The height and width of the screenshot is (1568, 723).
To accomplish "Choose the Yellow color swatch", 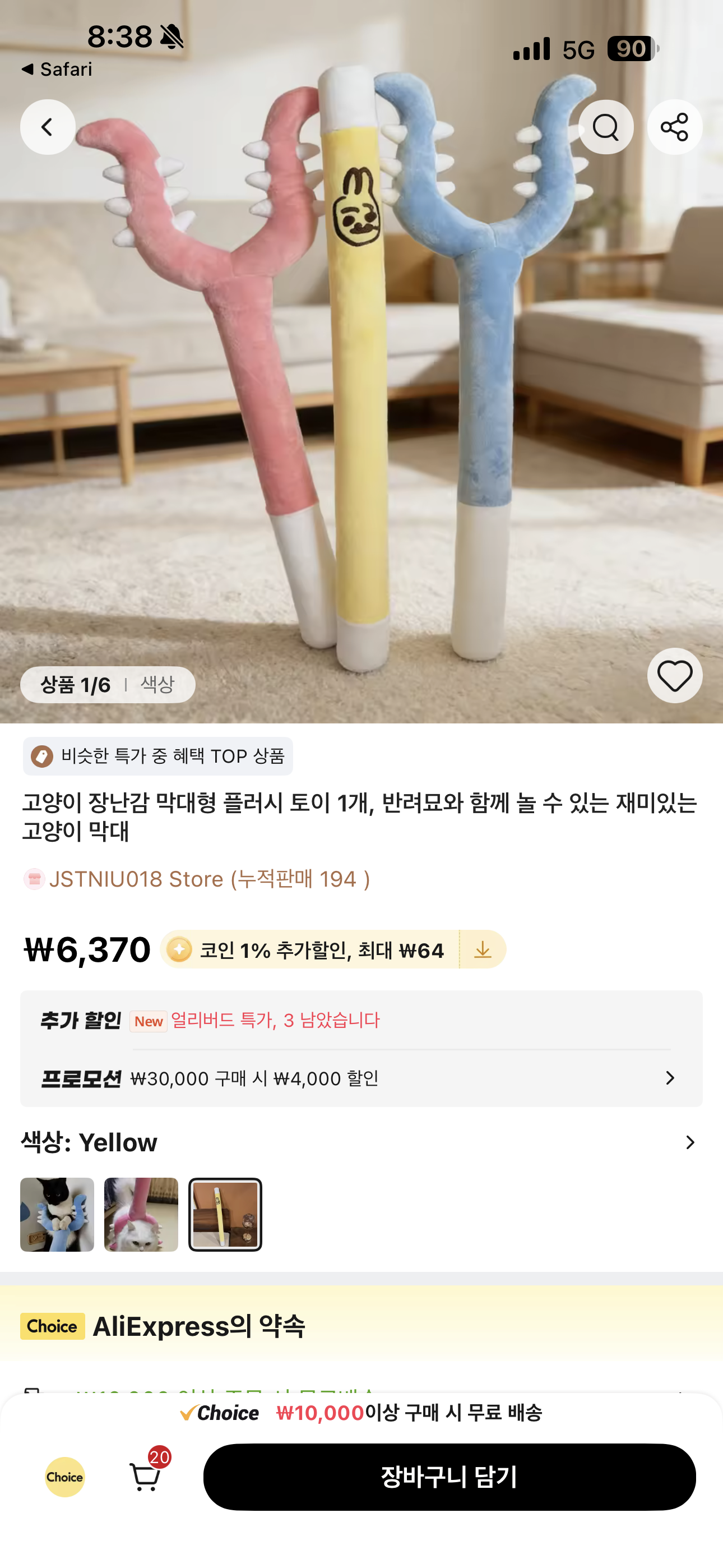I will pyautogui.click(x=225, y=1214).
